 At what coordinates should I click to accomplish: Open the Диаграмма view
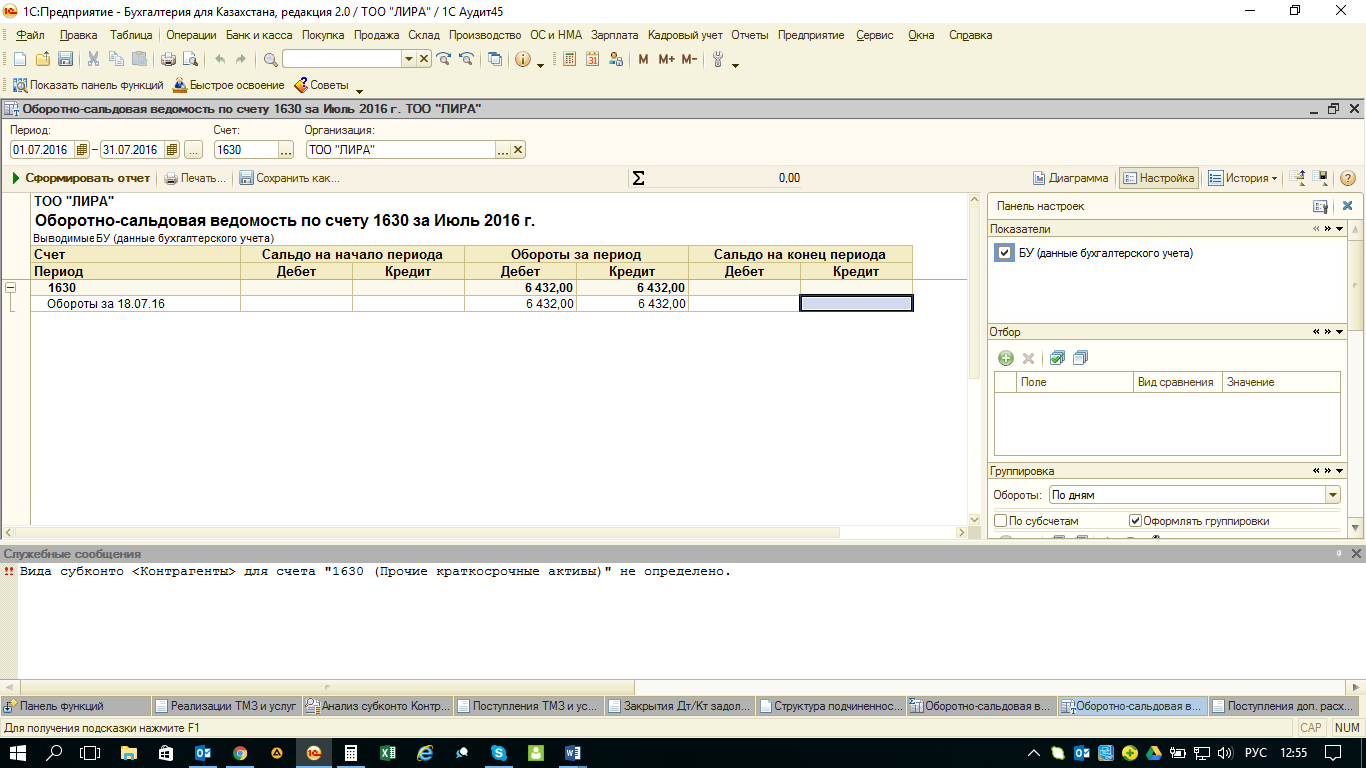pyautogui.click(x=1070, y=178)
